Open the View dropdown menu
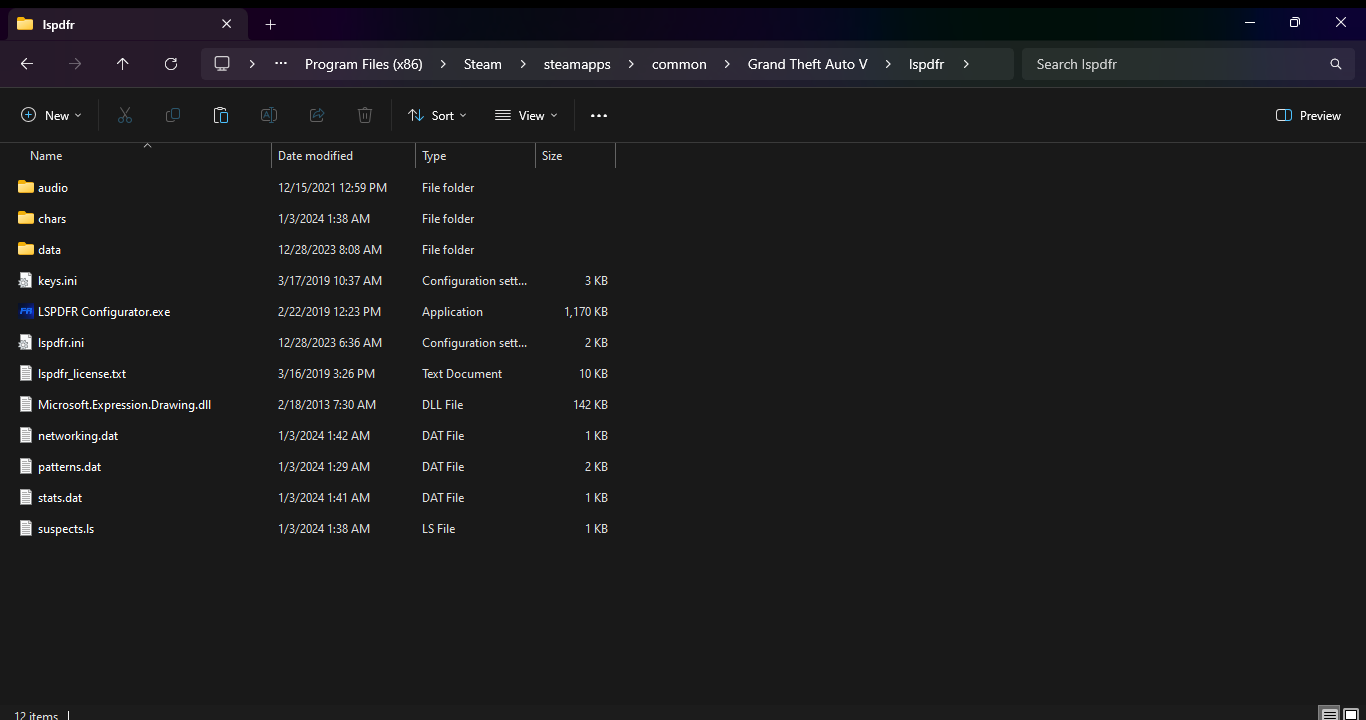 click(x=526, y=116)
